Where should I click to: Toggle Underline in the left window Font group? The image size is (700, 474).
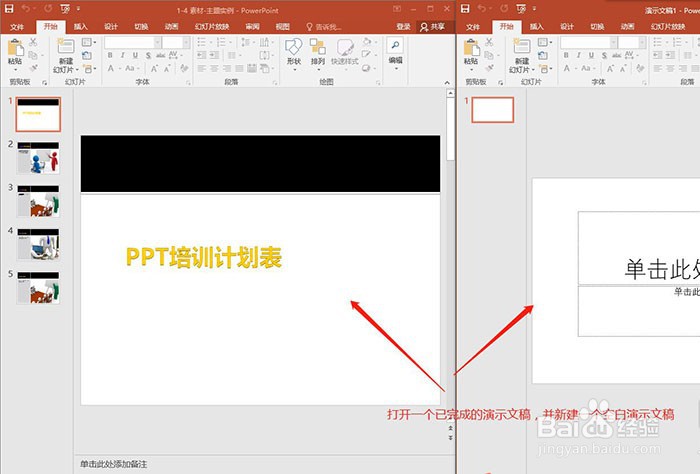click(135, 55)
